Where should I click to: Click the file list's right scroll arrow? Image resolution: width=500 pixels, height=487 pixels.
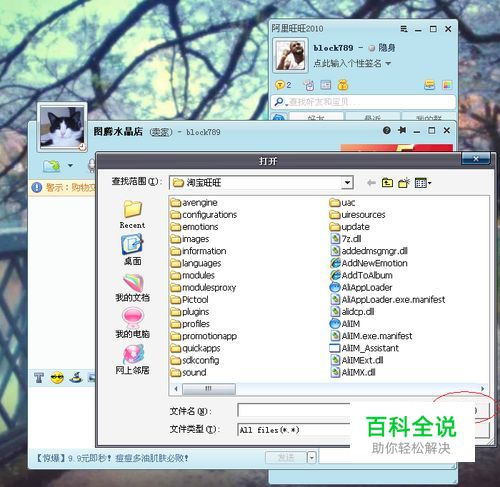[x=482, y=389]
